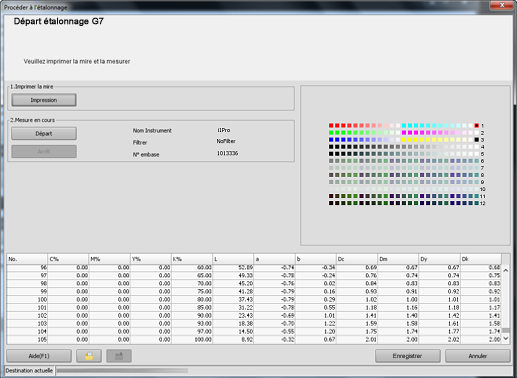The image size is (517, 378).
Task: Click scrollbar up arrow in measurement table
Action: (506, 270)
